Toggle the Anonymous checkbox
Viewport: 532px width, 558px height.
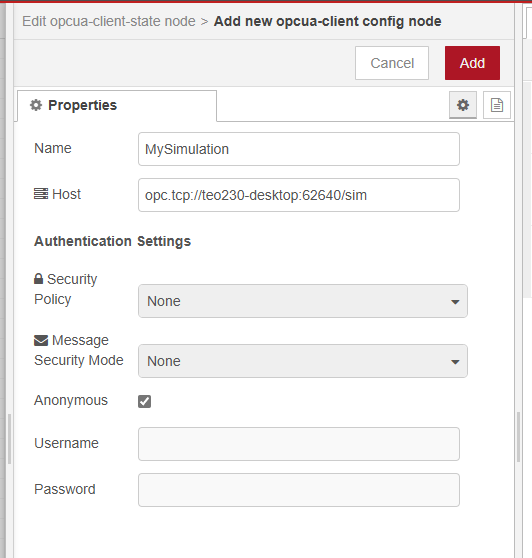coord(144,401)
